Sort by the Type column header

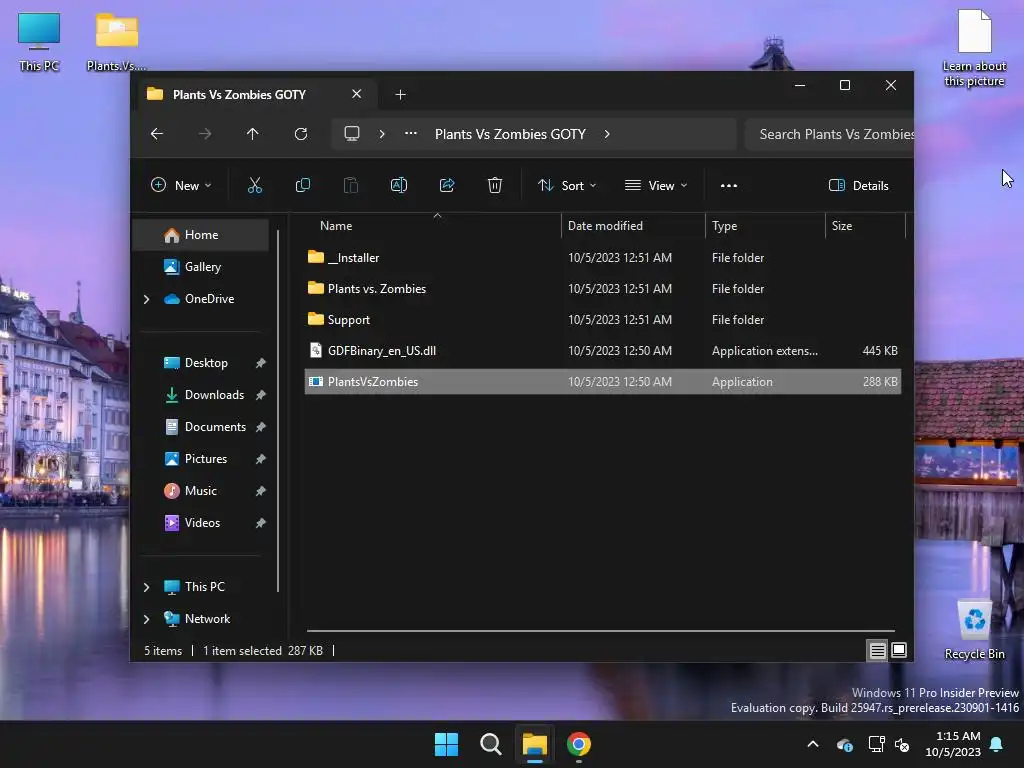click(765, 226)
